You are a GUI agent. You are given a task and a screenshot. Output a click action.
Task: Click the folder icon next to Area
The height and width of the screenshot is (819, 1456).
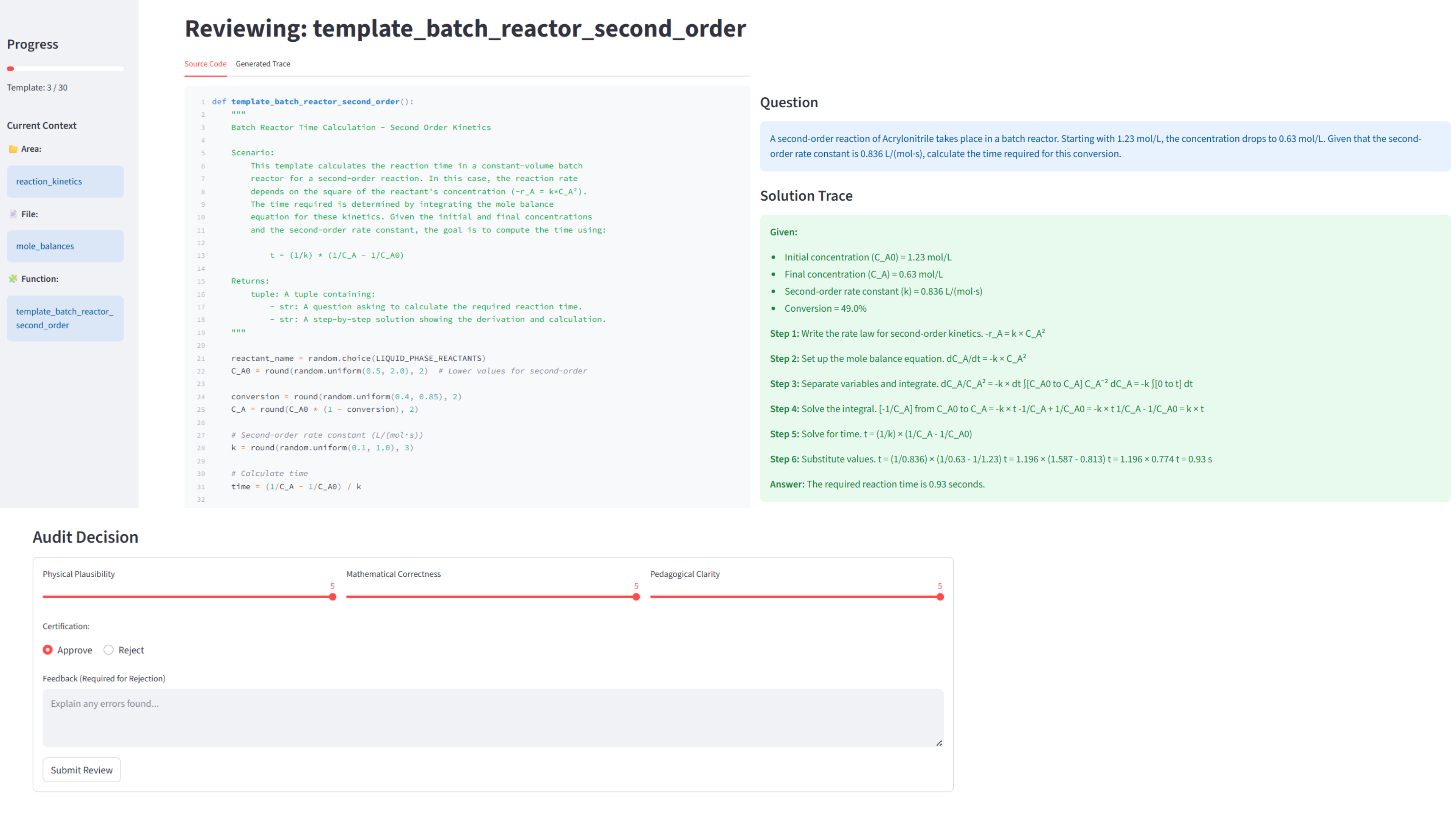(x=13, y=149)
